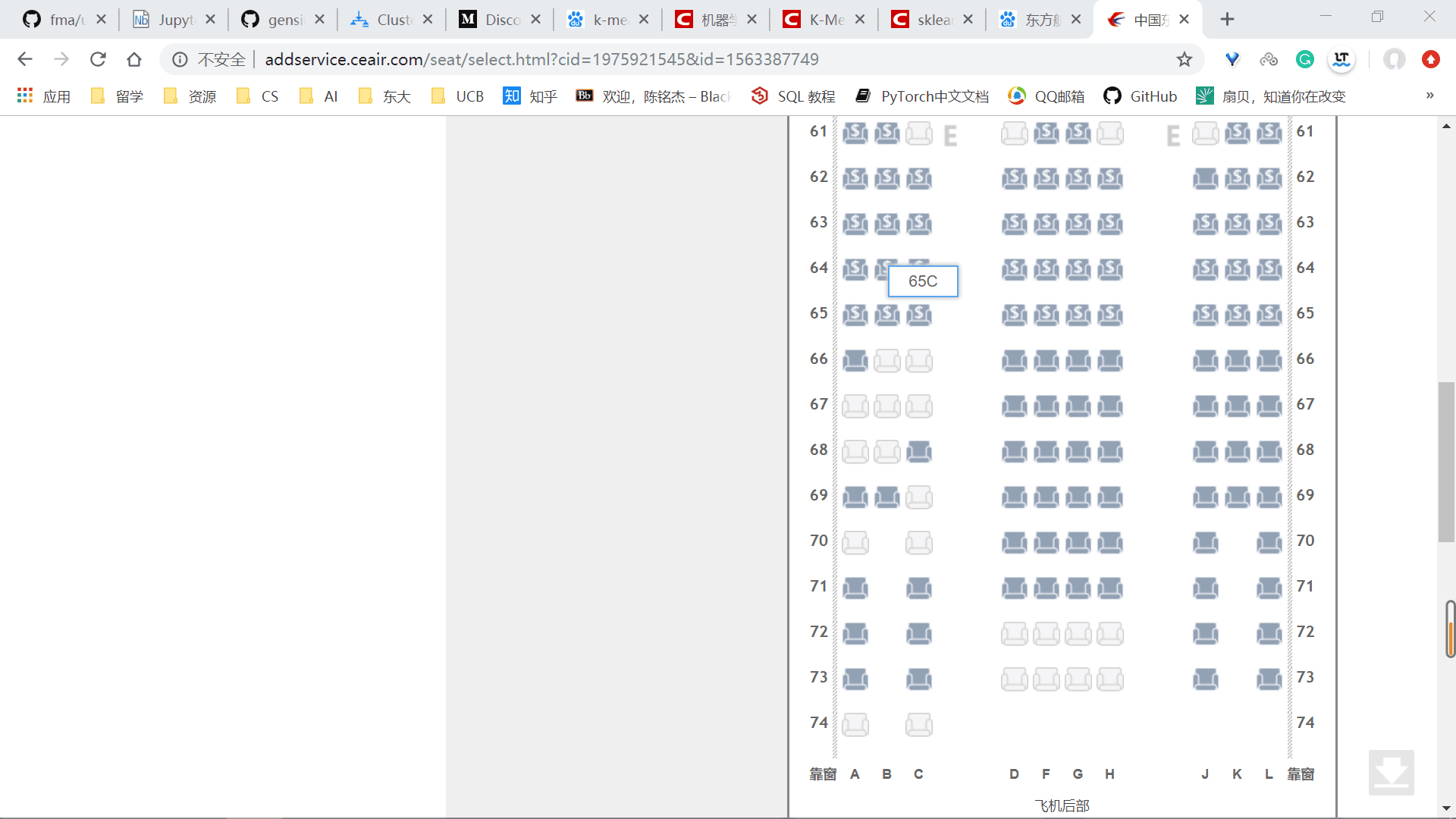The image size is (1456, 819).
Task: Open the 应用 apps shortcut
Action: (44, 96)
